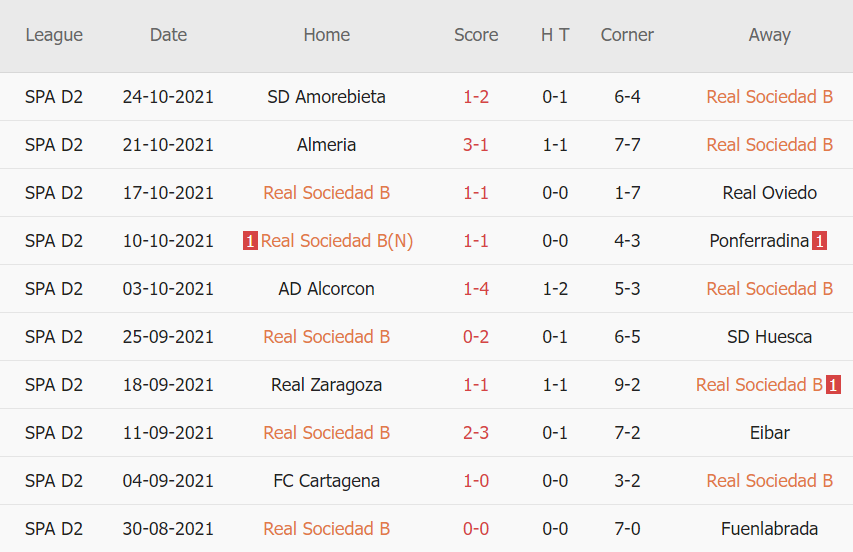Open the SD Amorebieta team link
The image size is (853, 552).
[x=326, y=97]
